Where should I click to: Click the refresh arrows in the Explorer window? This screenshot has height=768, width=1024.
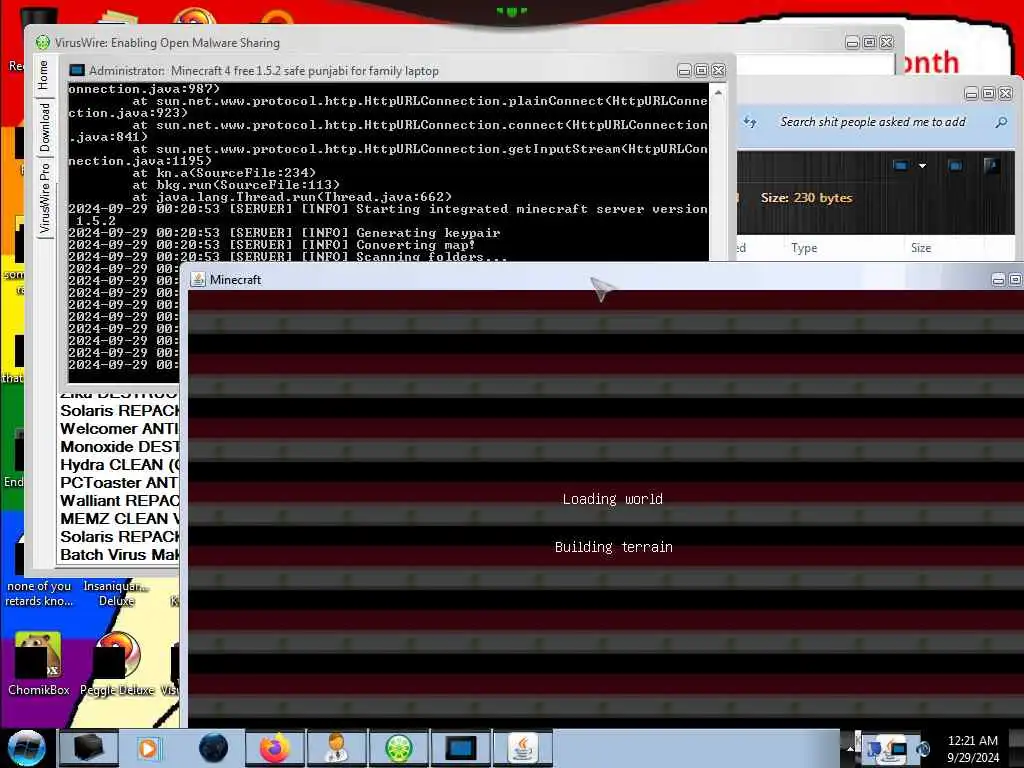coord(750,121)
